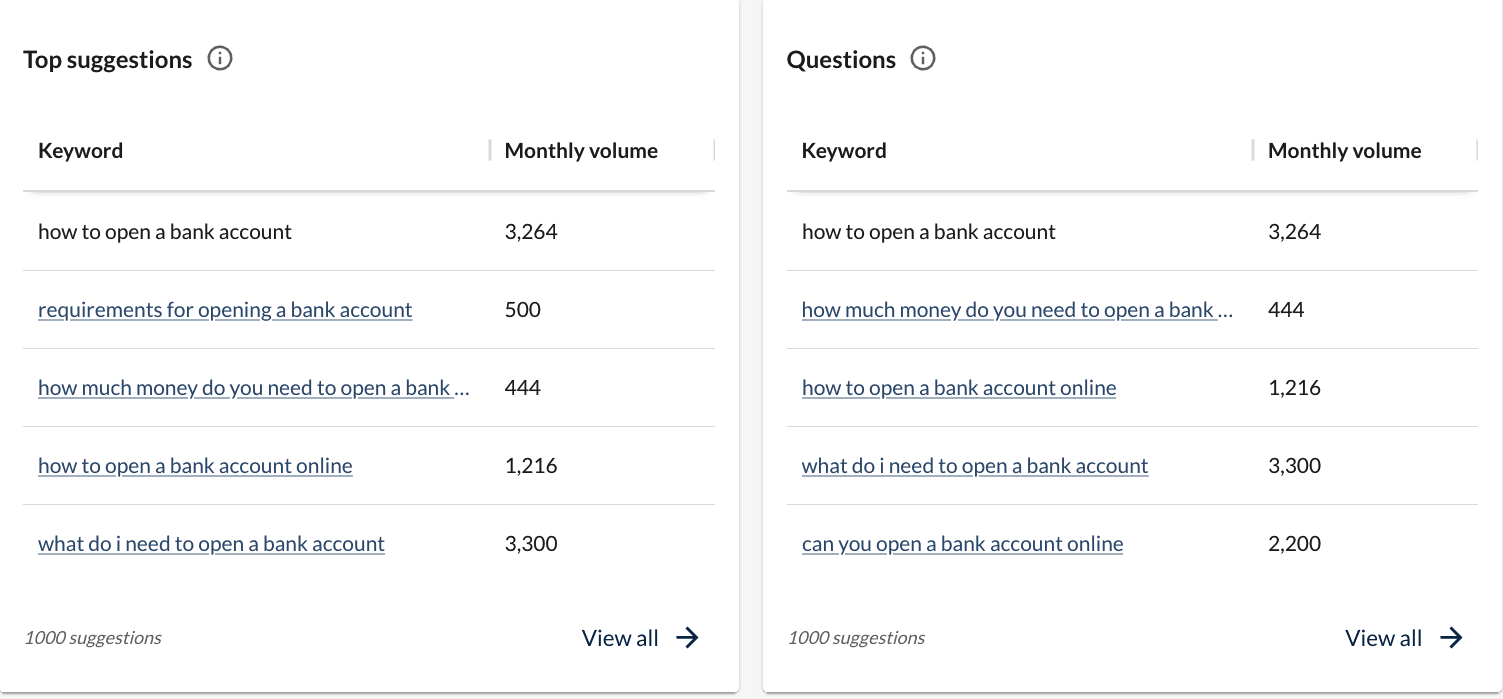Screen dimensions: 1503x699
Task: Select first row 'how to open a bank account' in Questions
Action: point(928,232)
